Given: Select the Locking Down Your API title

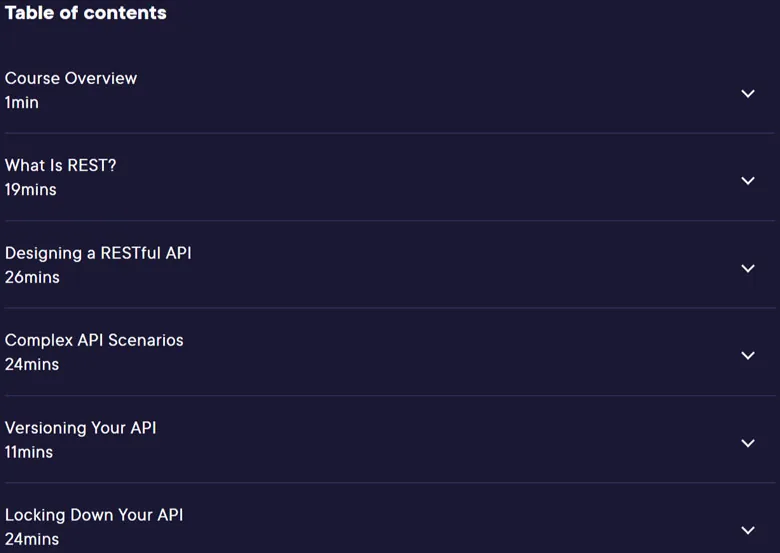Looking at the screenshot, I should [94, 515].
